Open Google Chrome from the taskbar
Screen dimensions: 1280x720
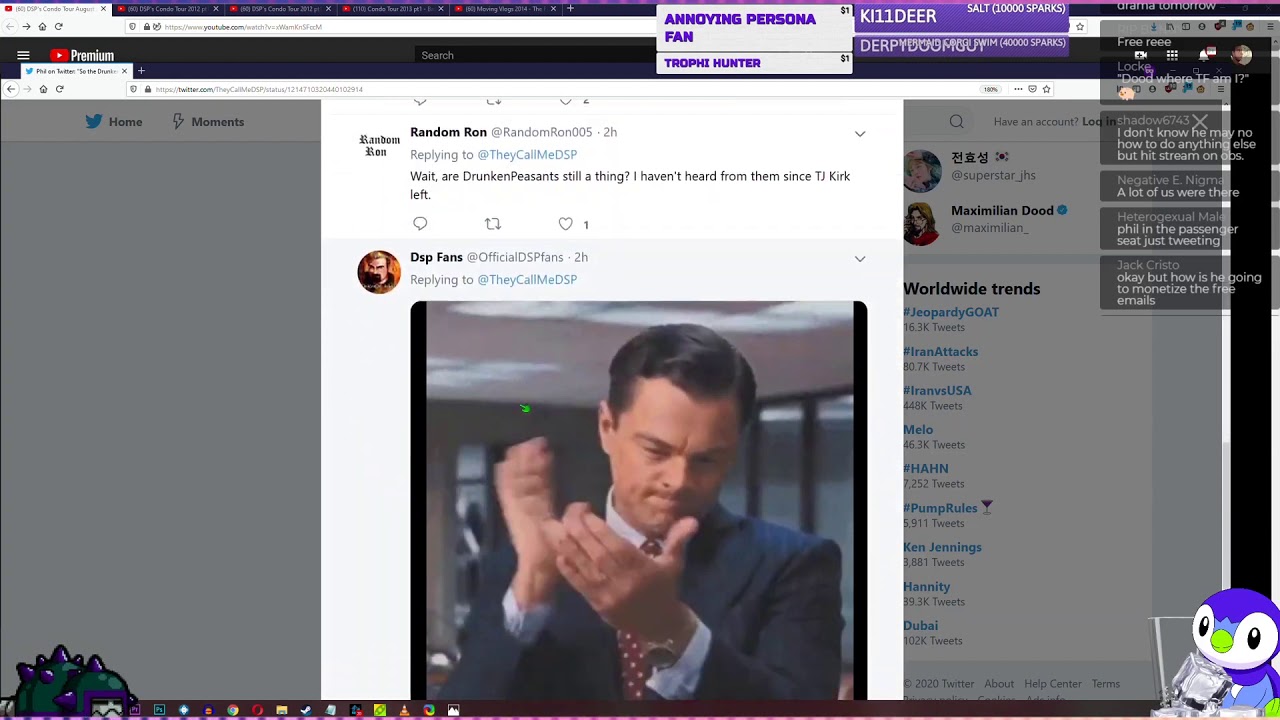tap(233, 710)
